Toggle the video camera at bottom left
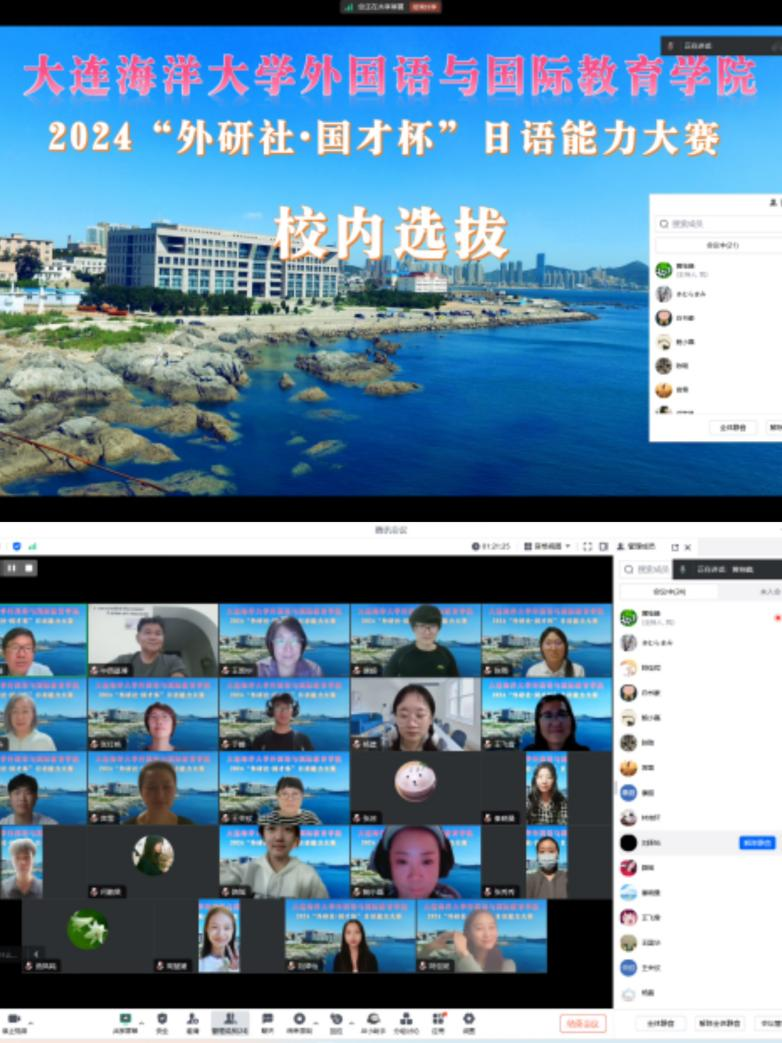 pos(14,1019)
